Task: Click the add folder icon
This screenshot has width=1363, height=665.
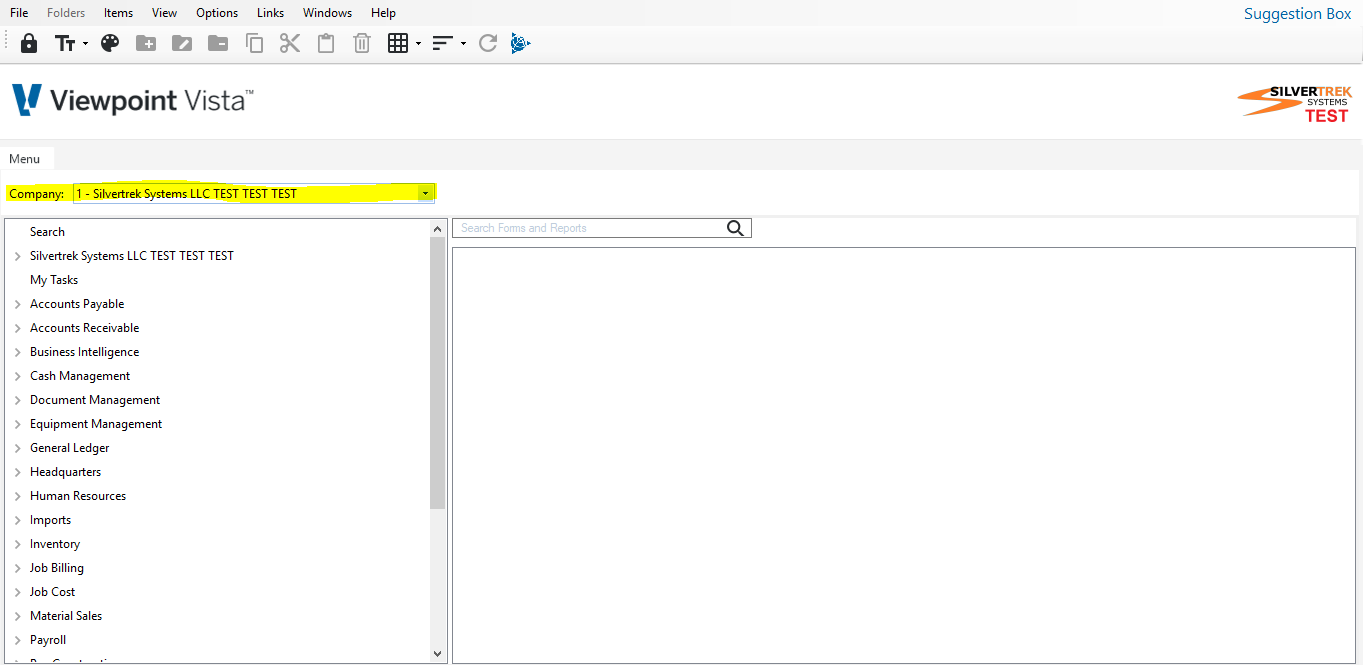Action: tap(146, 43)
